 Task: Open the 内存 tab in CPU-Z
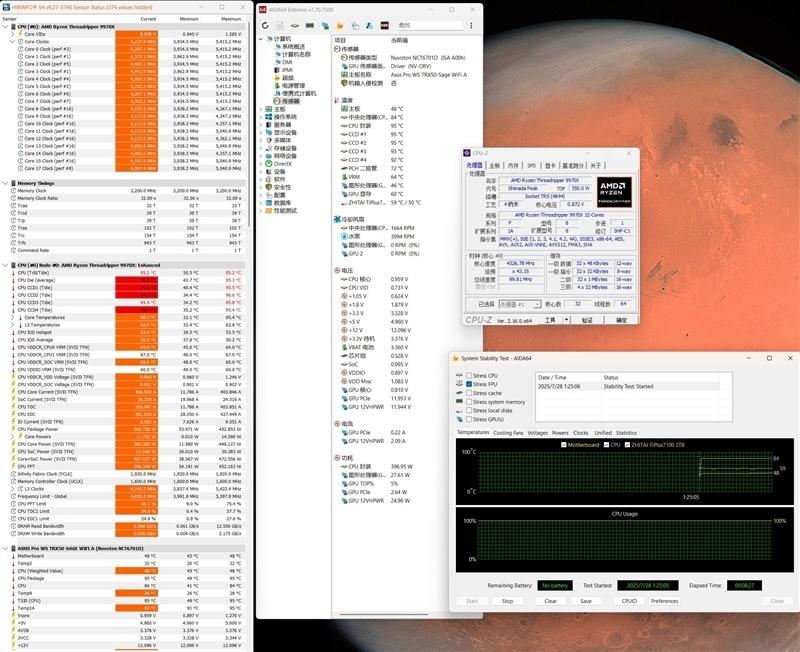pos(513,166)
